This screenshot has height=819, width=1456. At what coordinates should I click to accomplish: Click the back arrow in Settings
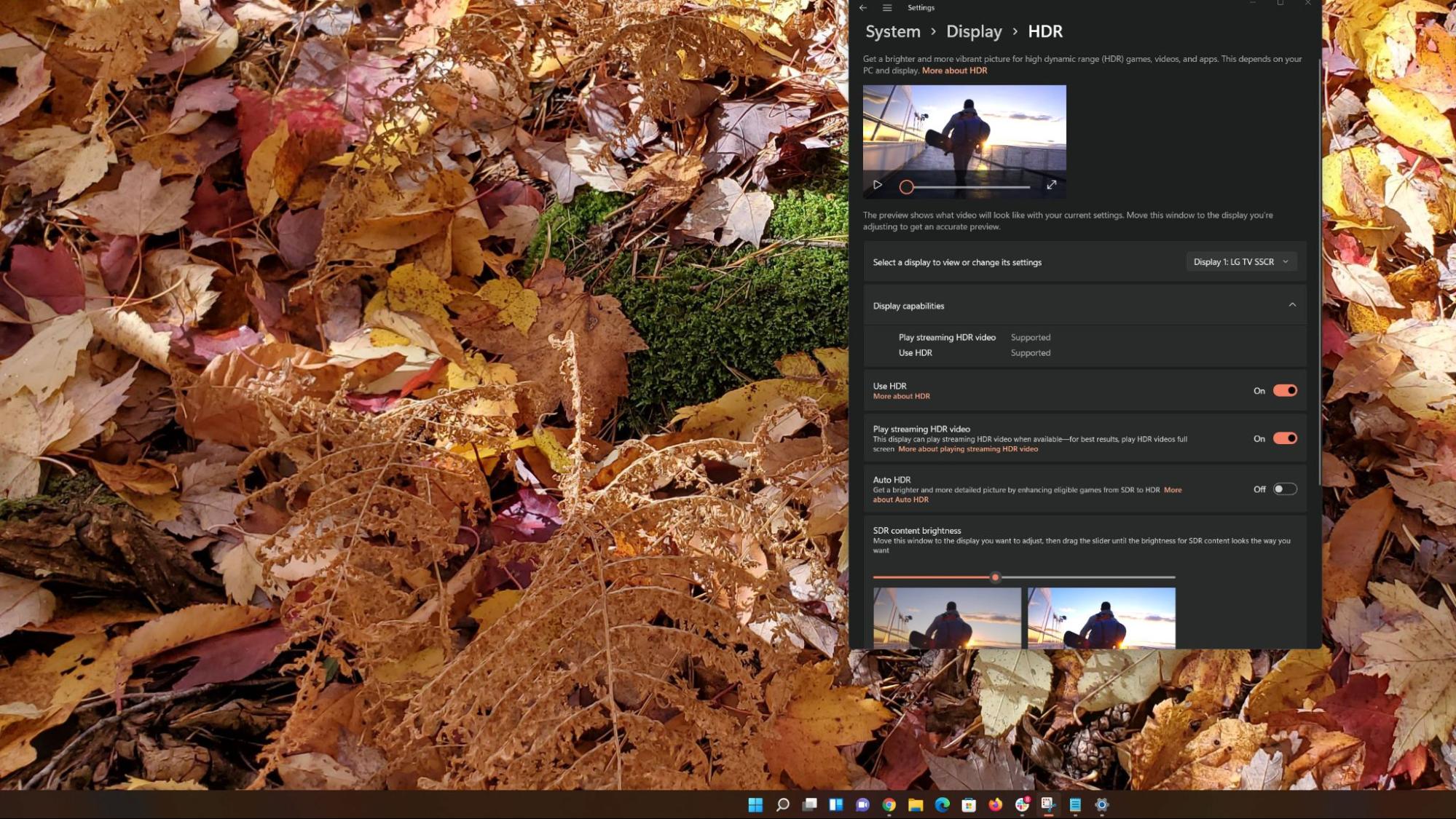tap(864, 7)
